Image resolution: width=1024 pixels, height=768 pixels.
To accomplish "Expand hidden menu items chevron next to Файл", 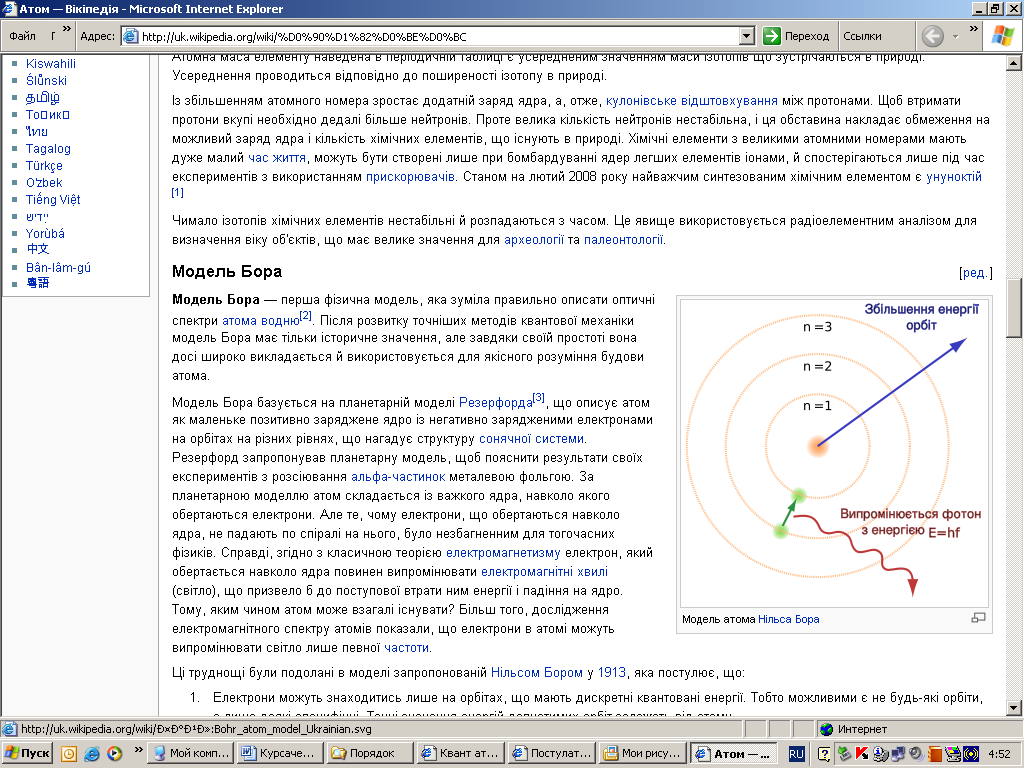I will tap(66, 29).
